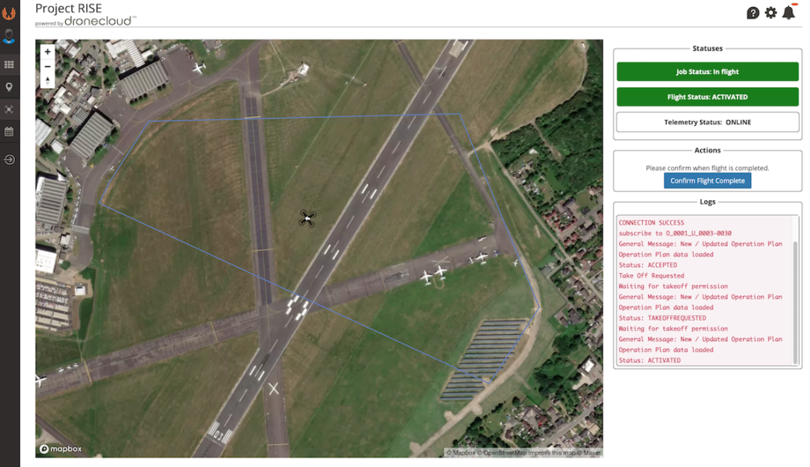Click the Statuses panel heading
810x467 pixels.
[707, 49]
